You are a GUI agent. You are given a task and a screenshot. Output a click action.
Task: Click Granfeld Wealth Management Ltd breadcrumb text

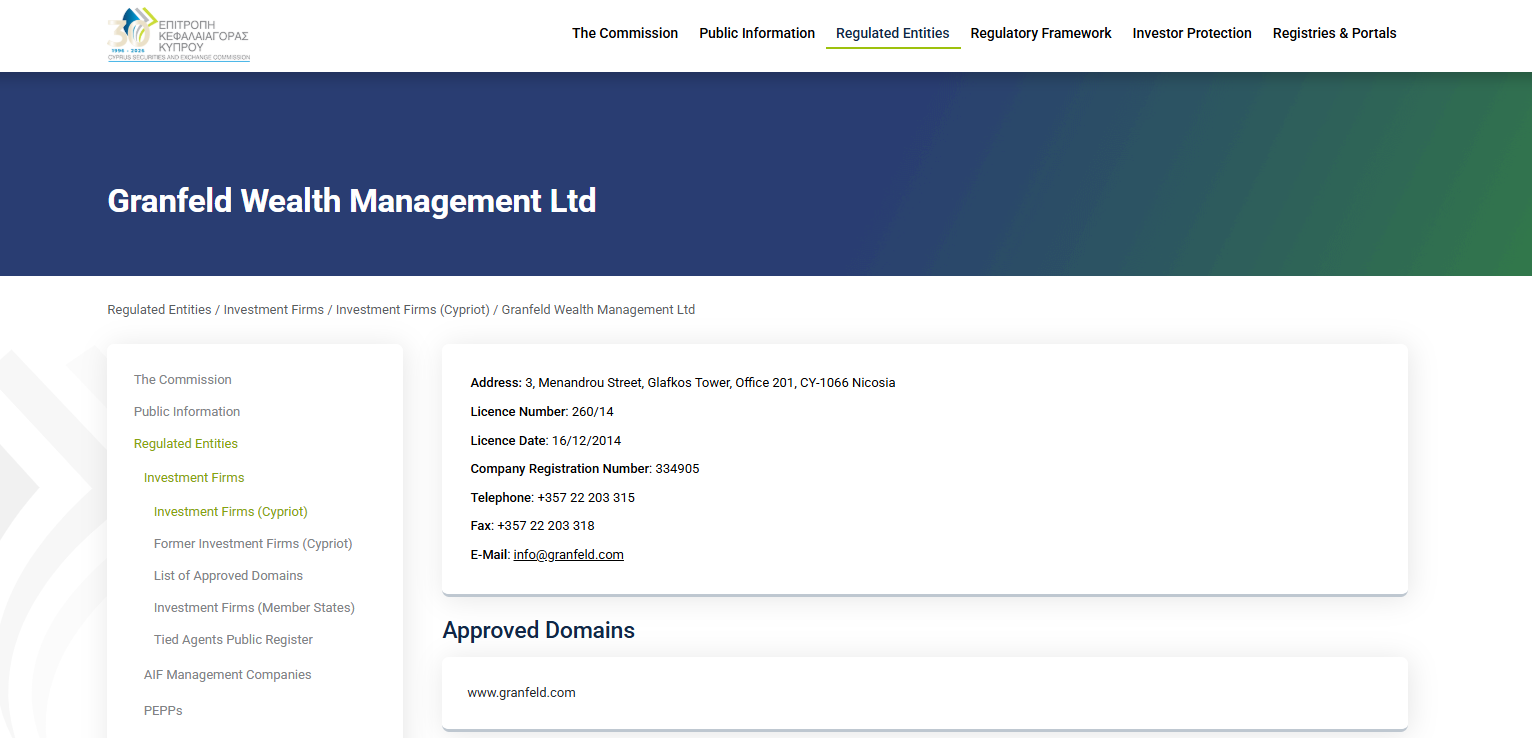coord(598,310)
